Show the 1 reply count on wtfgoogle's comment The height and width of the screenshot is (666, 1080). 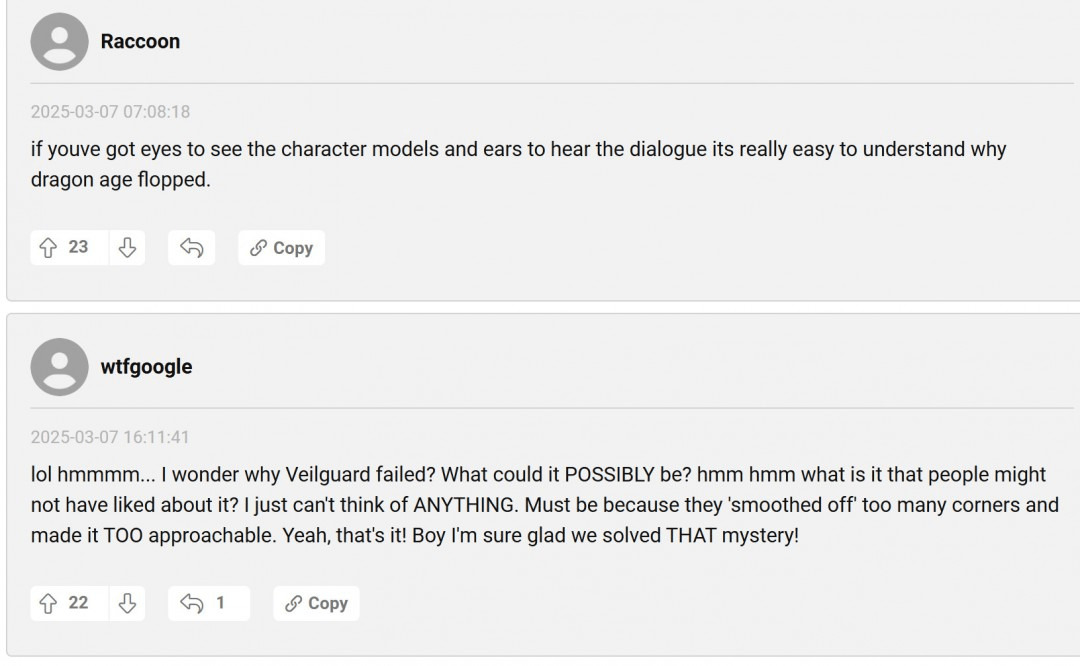220,603
